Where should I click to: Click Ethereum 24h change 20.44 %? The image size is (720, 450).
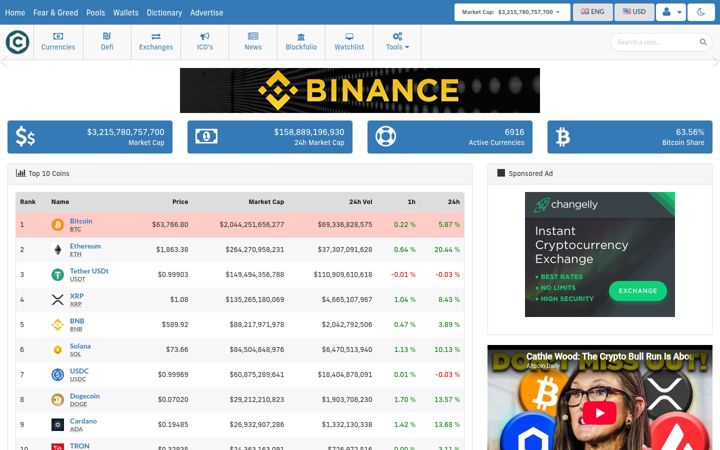tap(447, 249)
